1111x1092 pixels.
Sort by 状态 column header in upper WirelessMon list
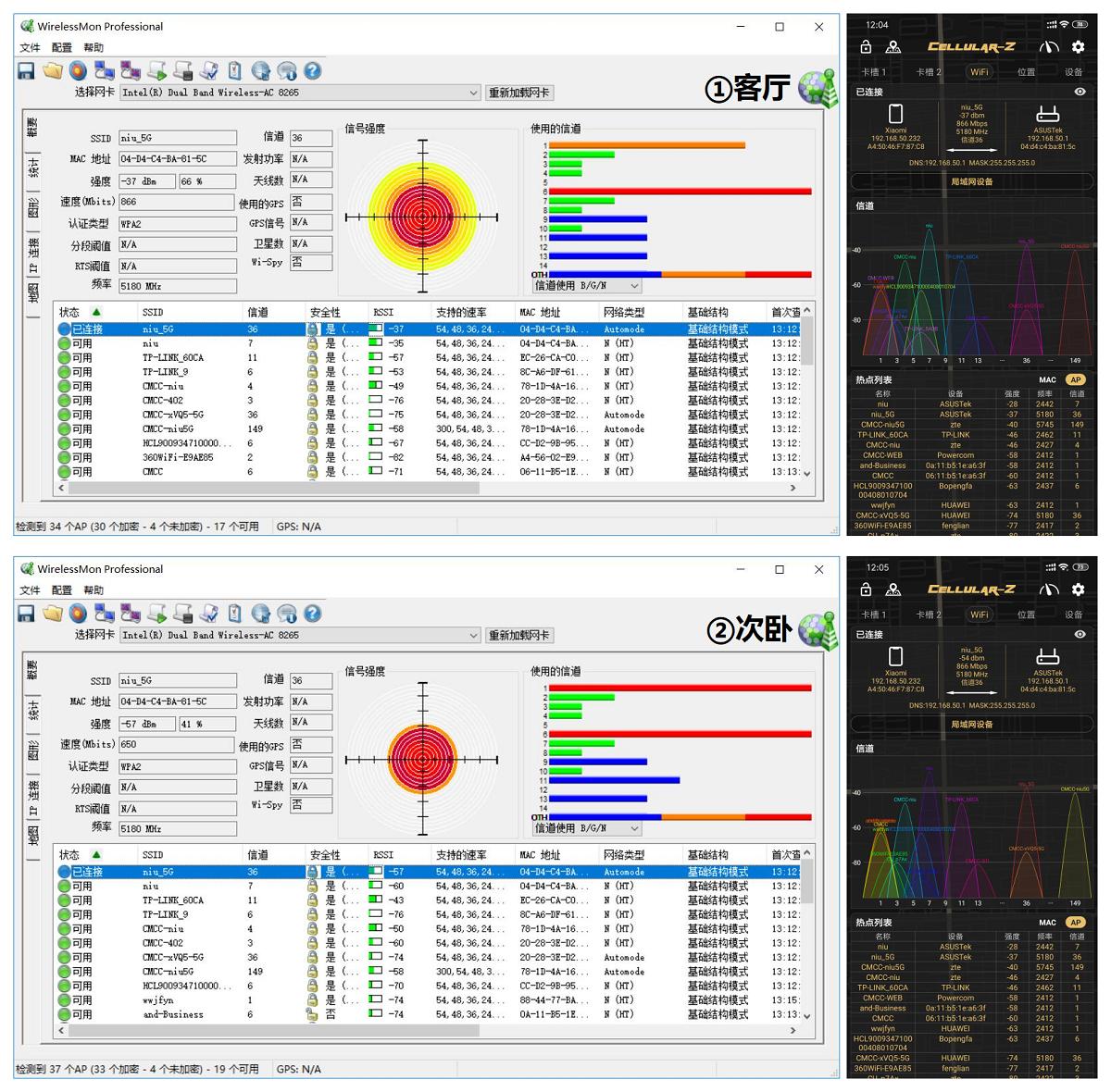[x=96, y=312]
